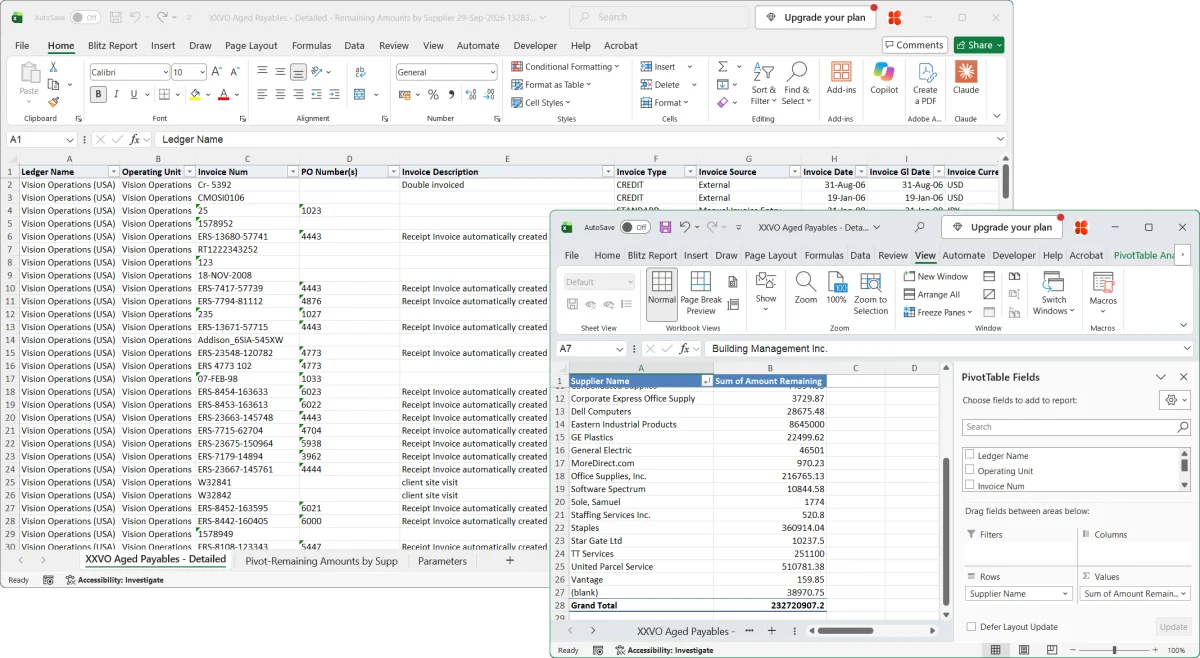
Task: Click Zoom to Selection icon
Action: coord(870,292)
